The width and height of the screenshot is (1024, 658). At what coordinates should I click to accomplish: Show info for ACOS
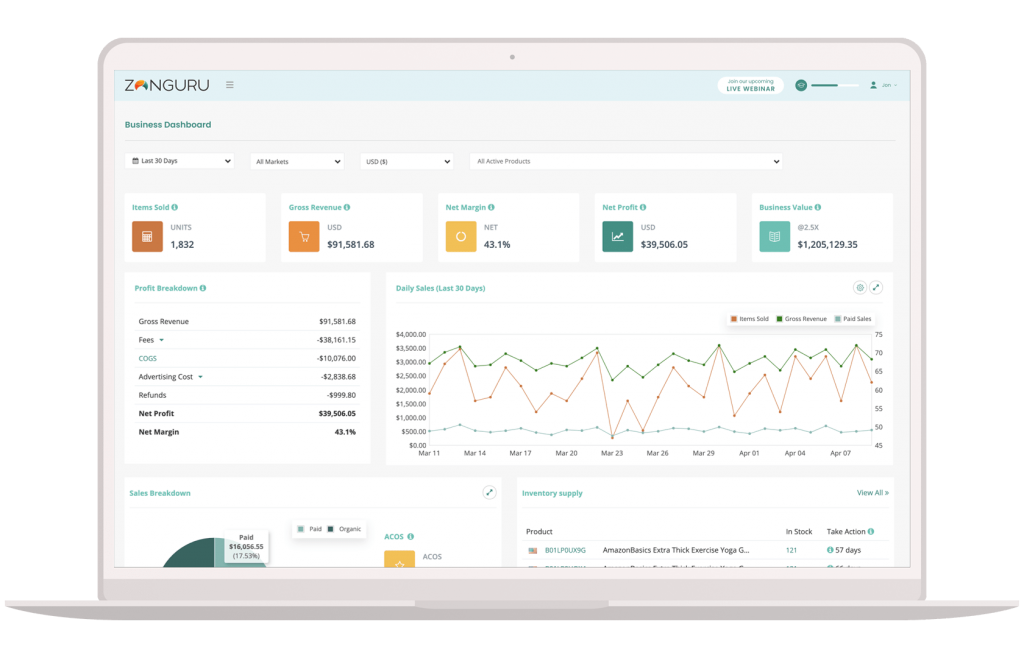[410, 537]
